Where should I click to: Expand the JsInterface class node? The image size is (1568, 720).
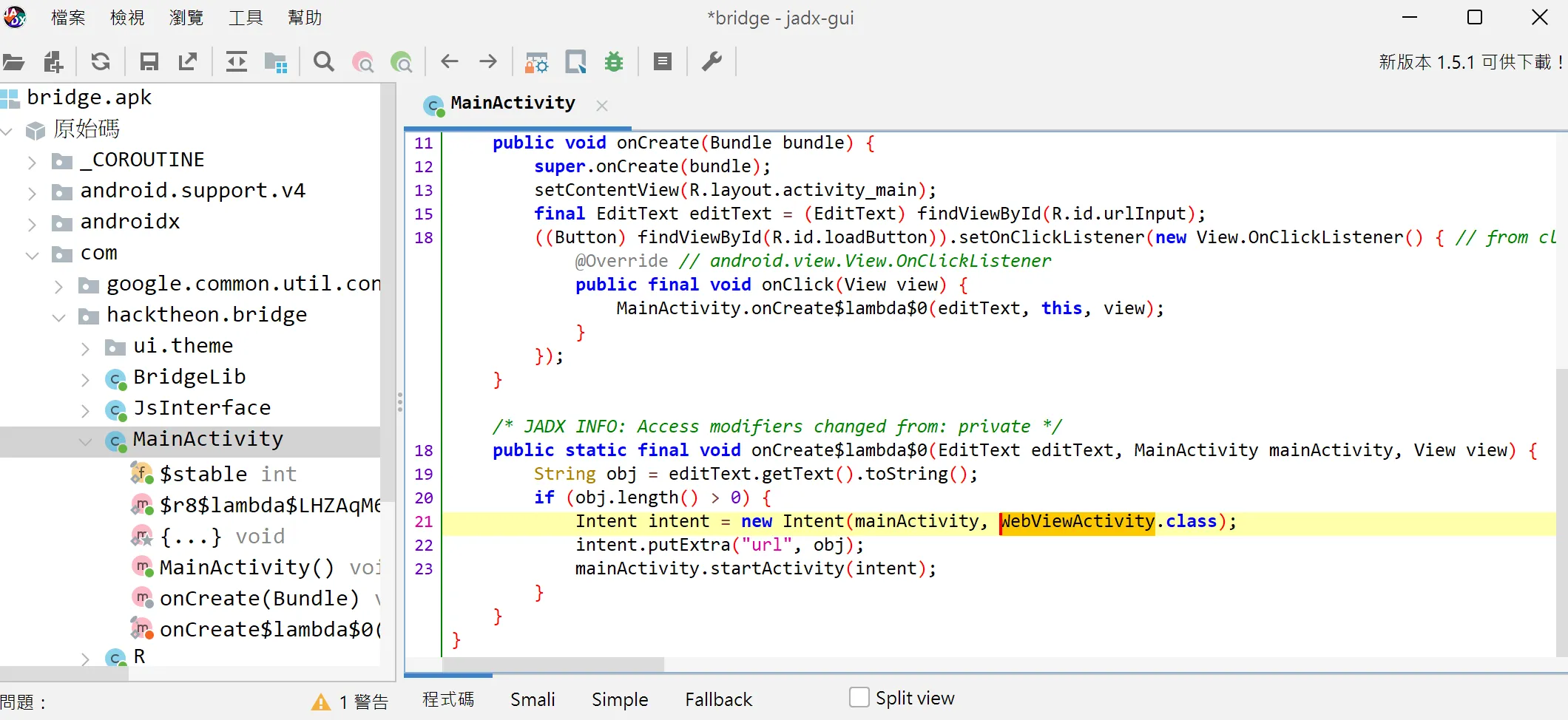tap(85, 410)
